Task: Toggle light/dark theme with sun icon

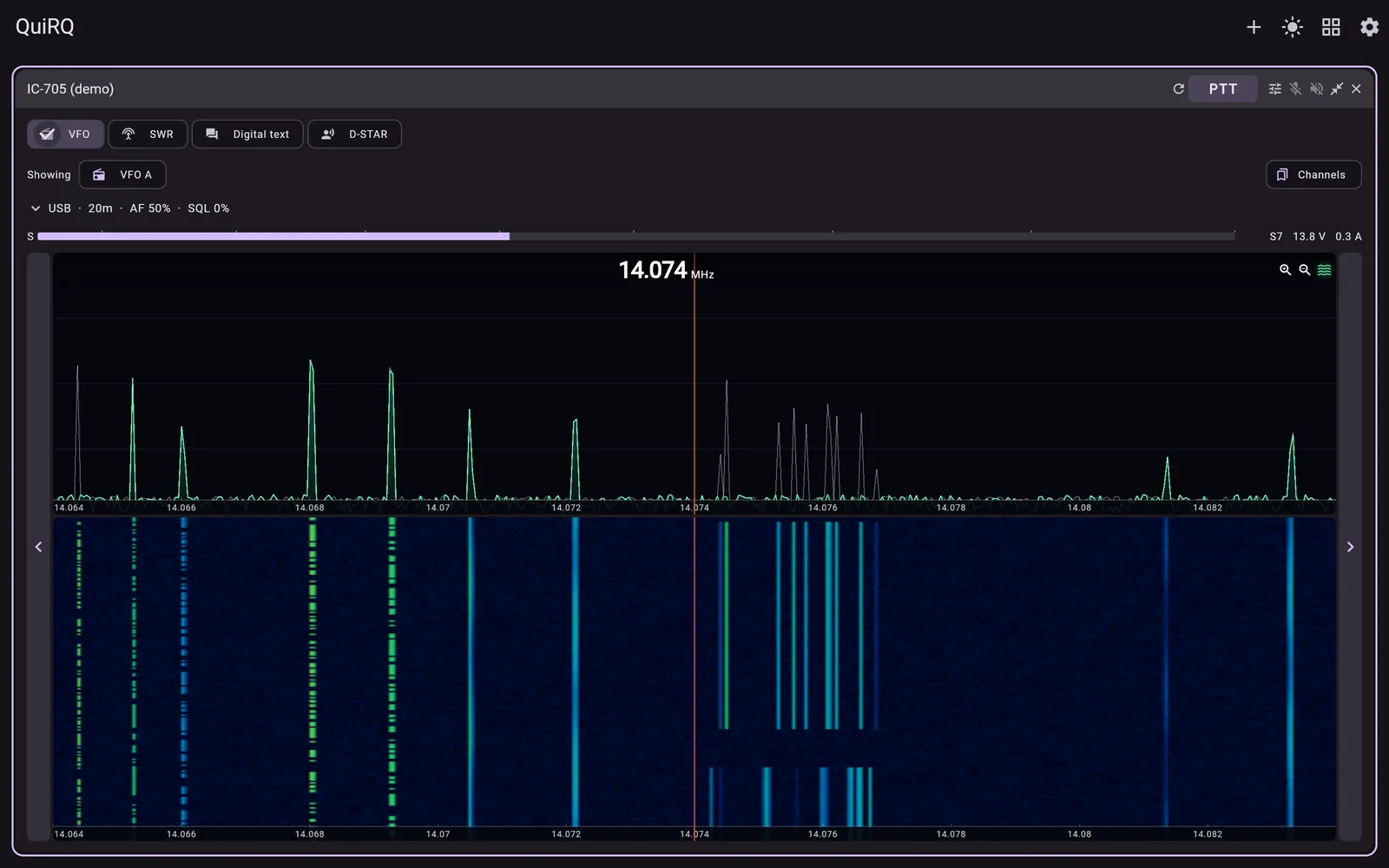Action: pos(1292,27)
